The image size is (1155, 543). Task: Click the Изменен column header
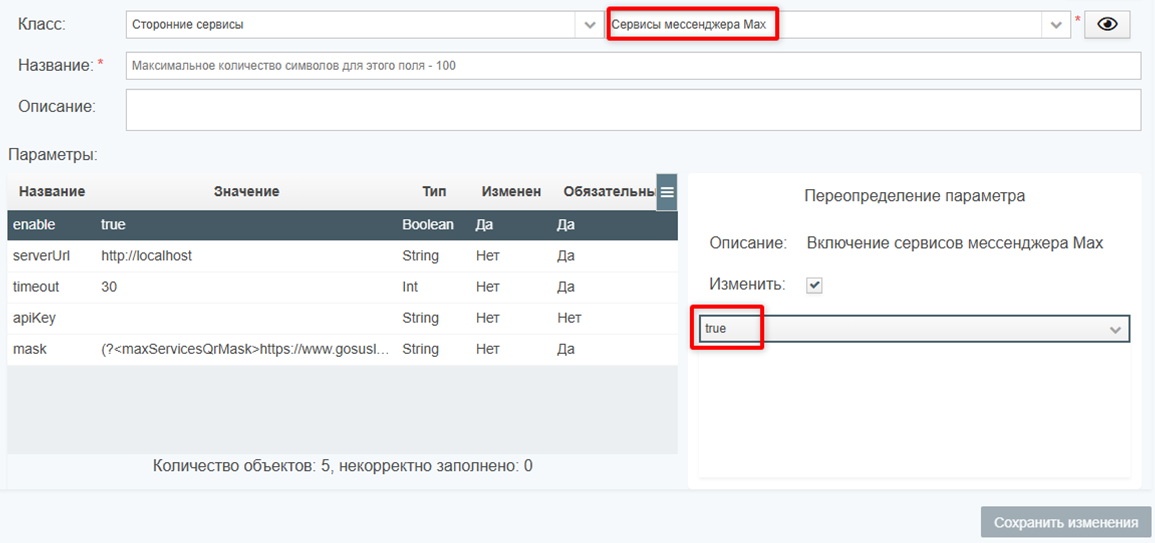pyautogui.click(x=511, y=191)
